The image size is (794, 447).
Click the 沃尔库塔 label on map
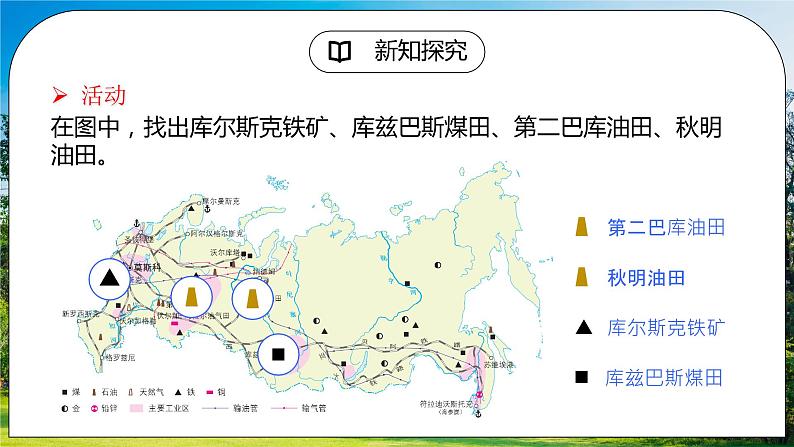(x=224, y=252)
